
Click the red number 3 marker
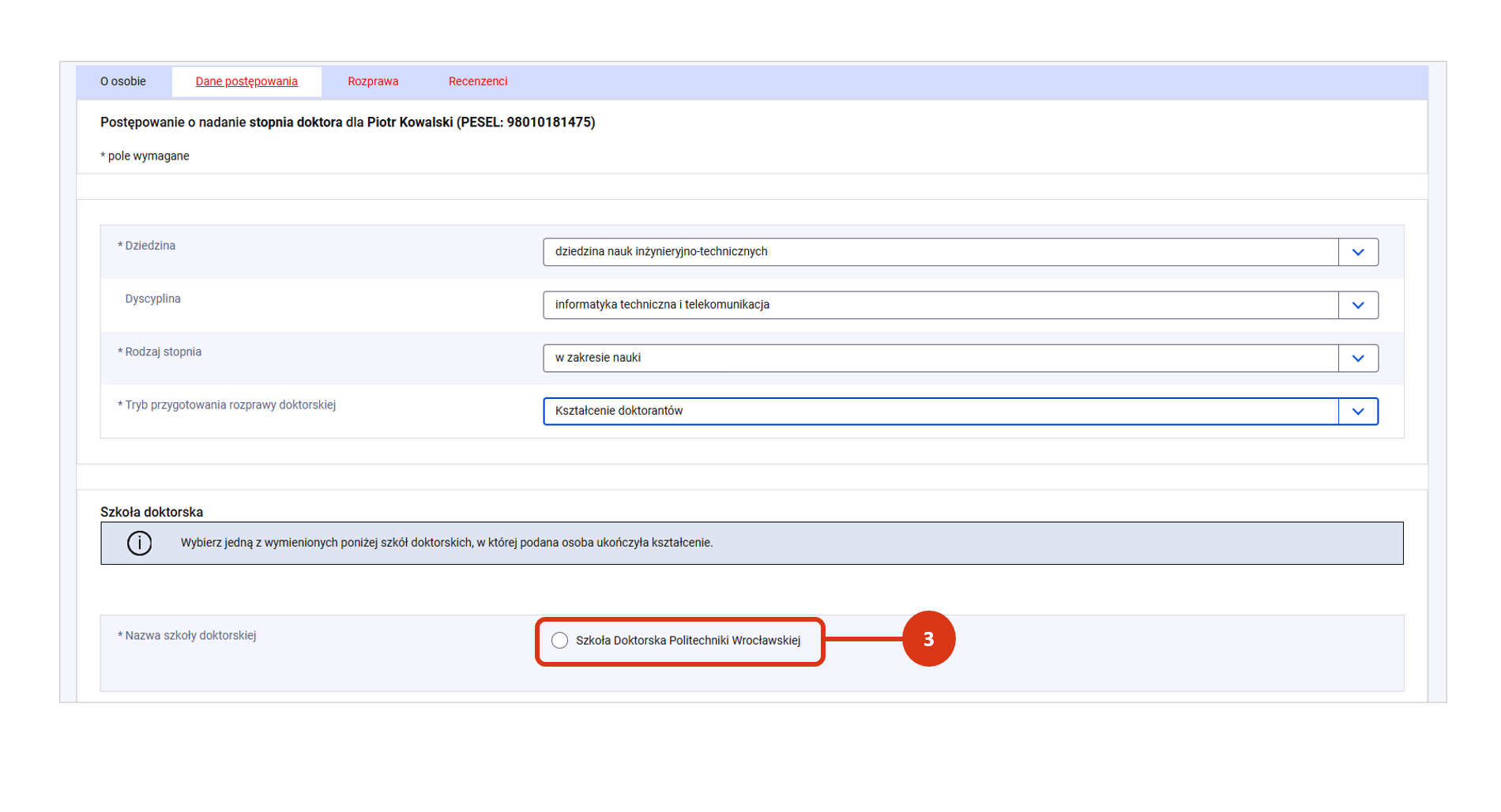928,639
